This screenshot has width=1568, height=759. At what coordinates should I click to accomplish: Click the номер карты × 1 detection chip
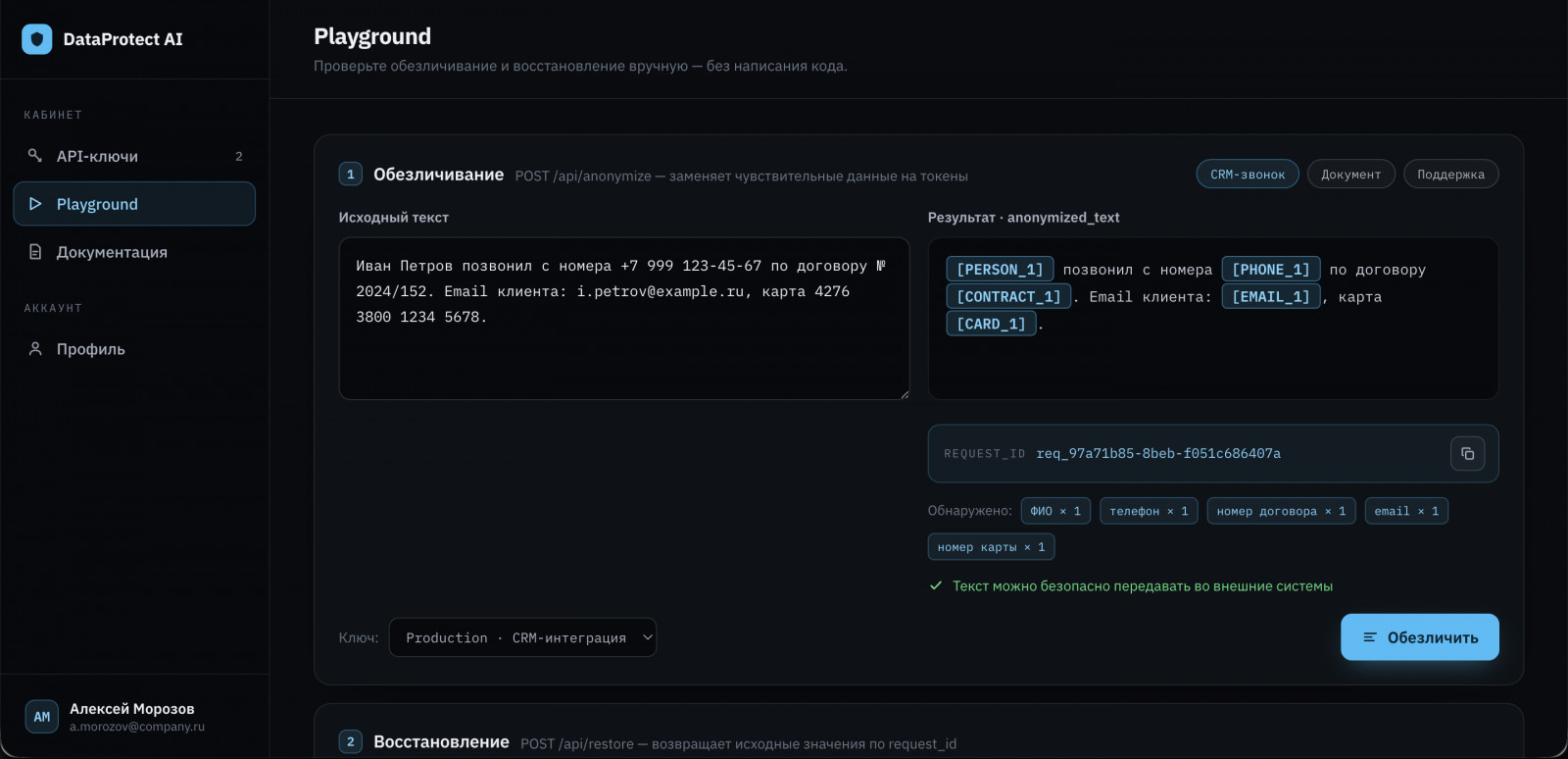point(991,547)
